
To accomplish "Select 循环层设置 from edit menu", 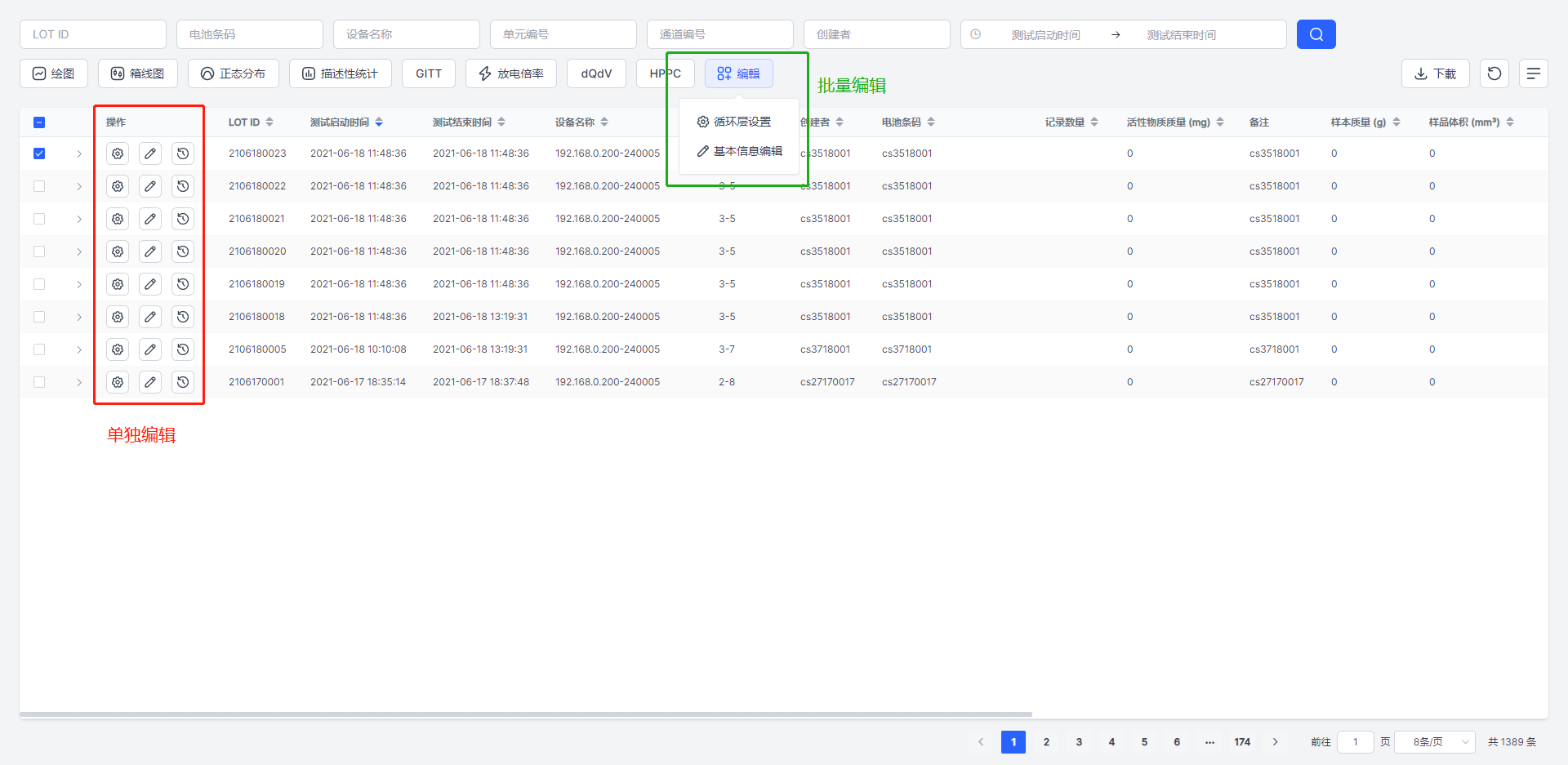I will 739,122.
